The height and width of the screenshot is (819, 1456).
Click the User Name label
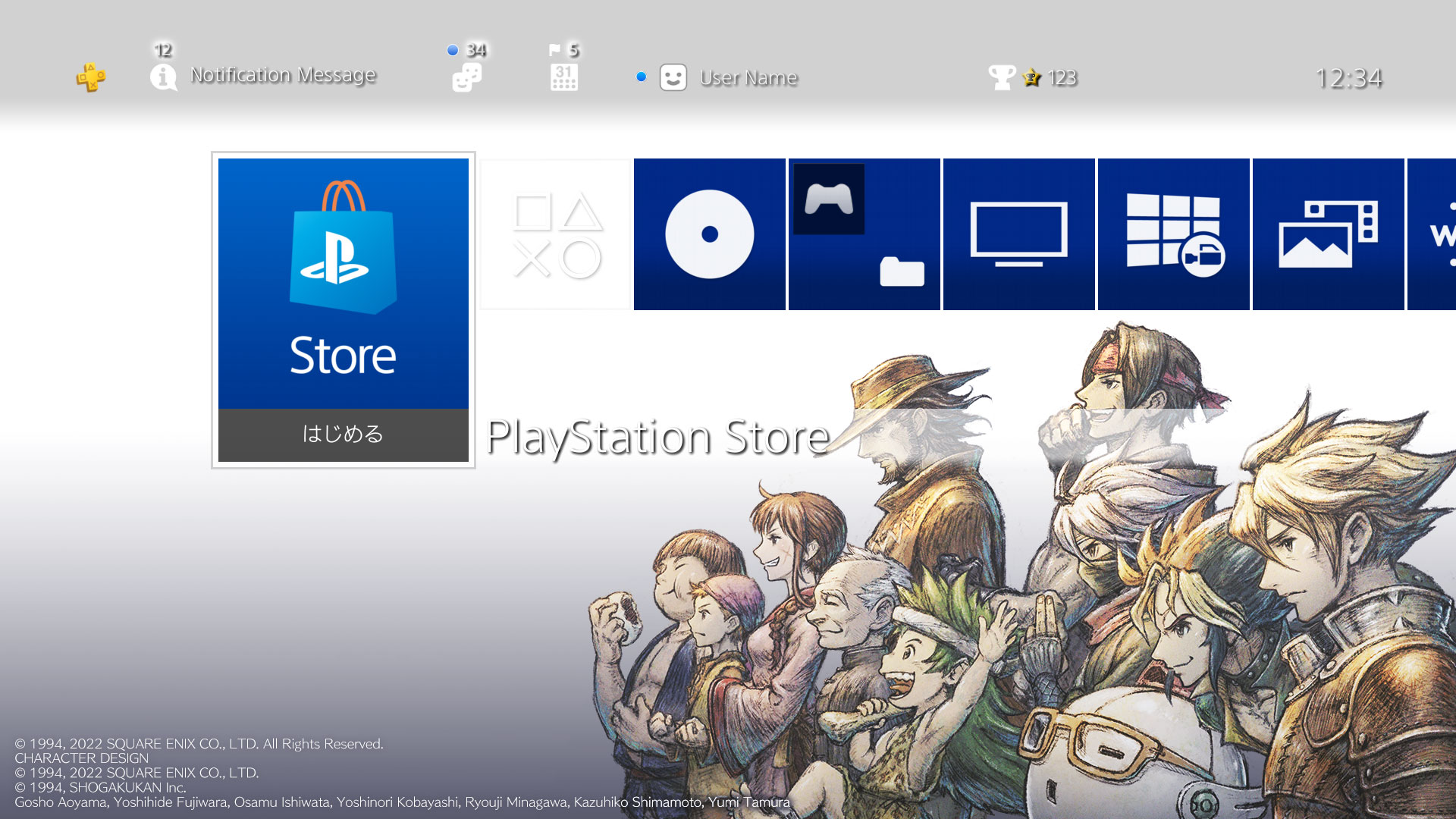pyautogui.click(x=748, y=78)
